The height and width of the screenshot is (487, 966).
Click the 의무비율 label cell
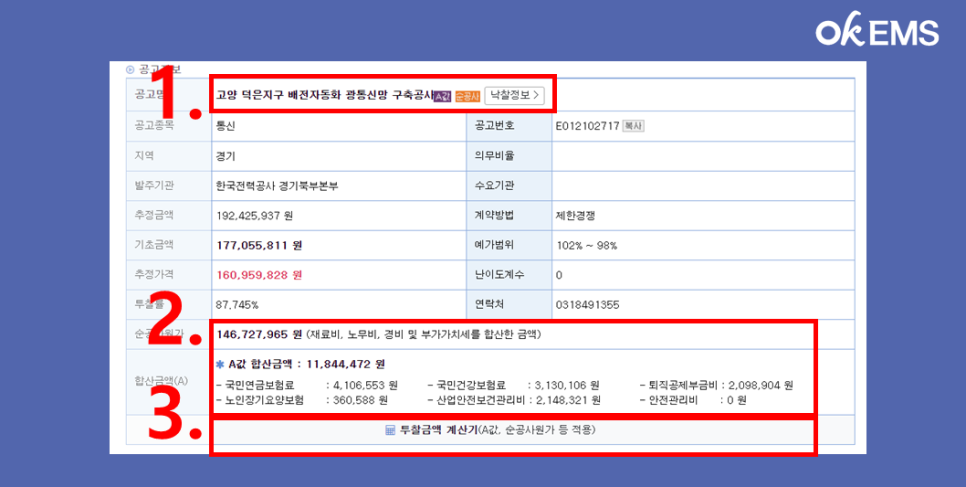click(x=509, y=156)
